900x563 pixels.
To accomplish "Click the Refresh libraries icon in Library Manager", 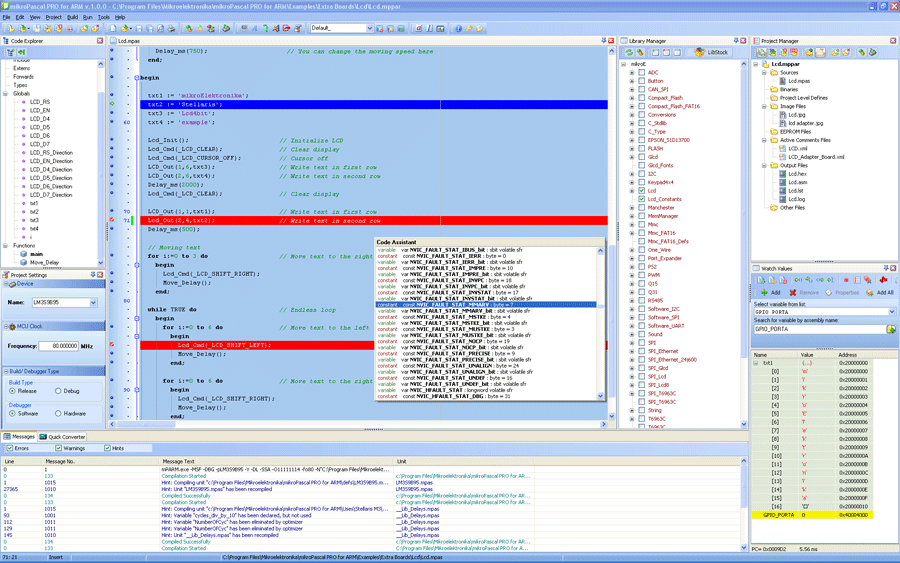I will coord(629,52).
